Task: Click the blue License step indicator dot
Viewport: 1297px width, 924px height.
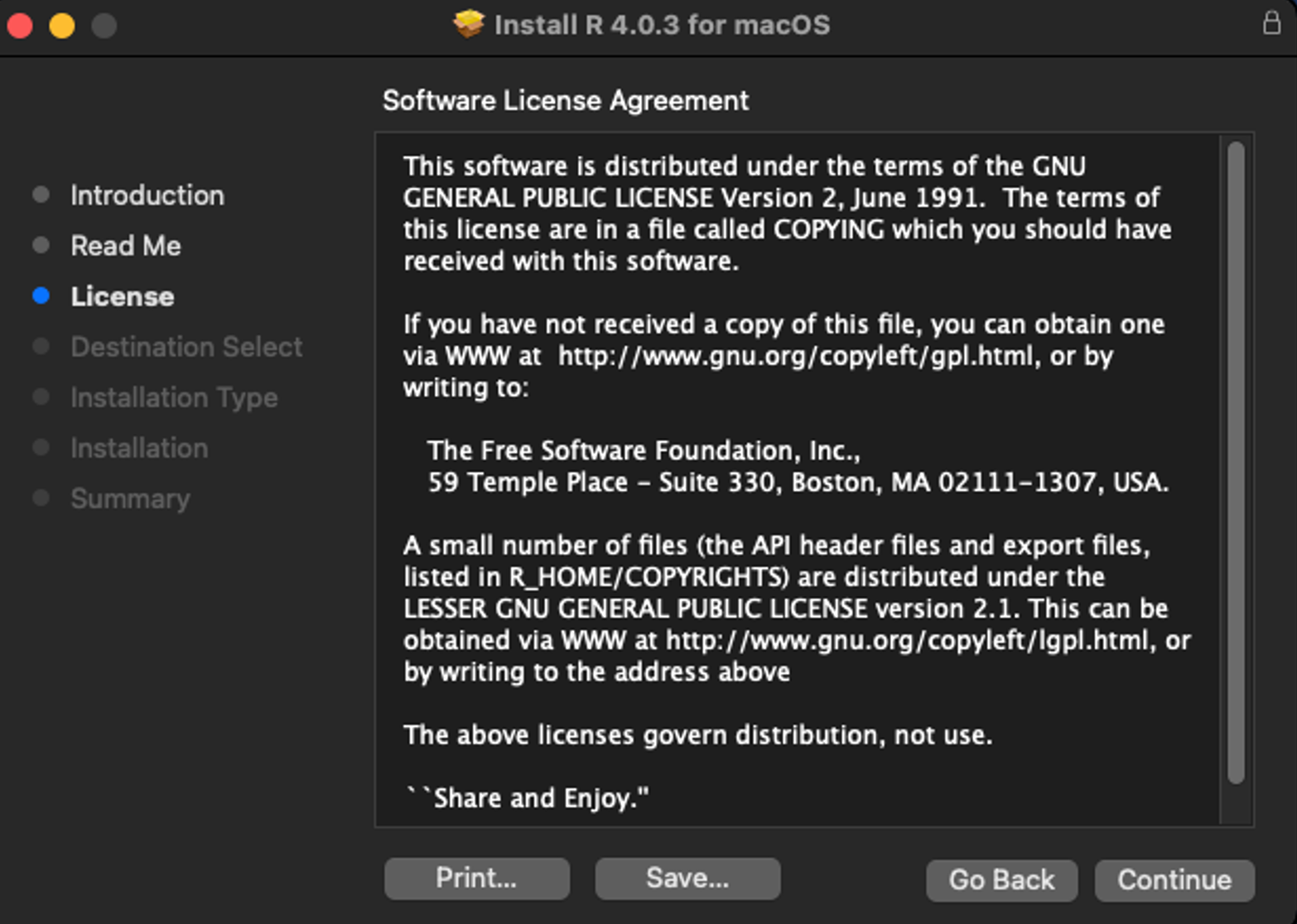Action: (41, 296)
